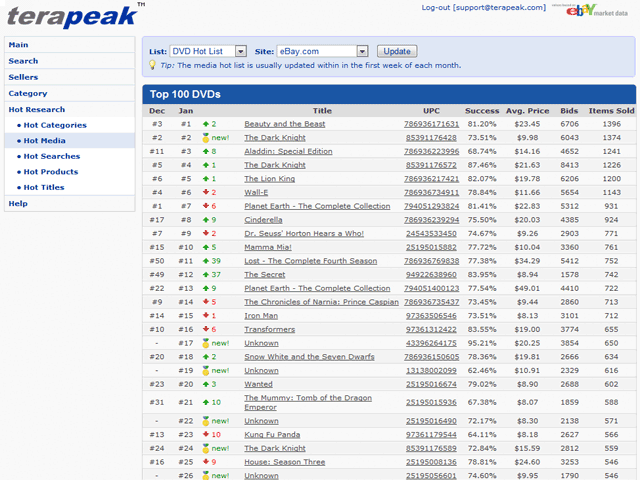
Task: Click medal new icon in rank #17 Unknown row
Action: point(206,343)
